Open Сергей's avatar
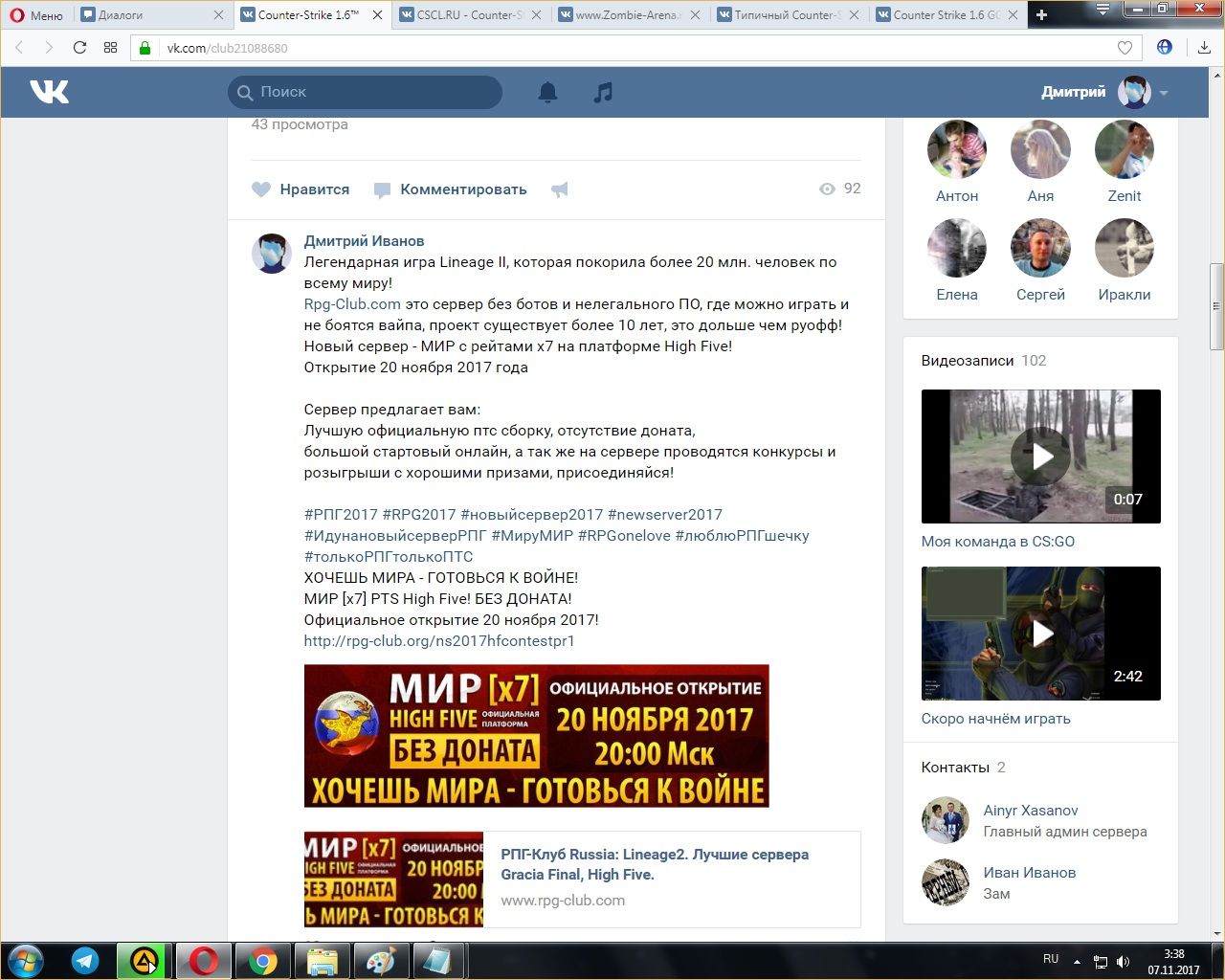The image size is (1225, 980). point(1040,248)
